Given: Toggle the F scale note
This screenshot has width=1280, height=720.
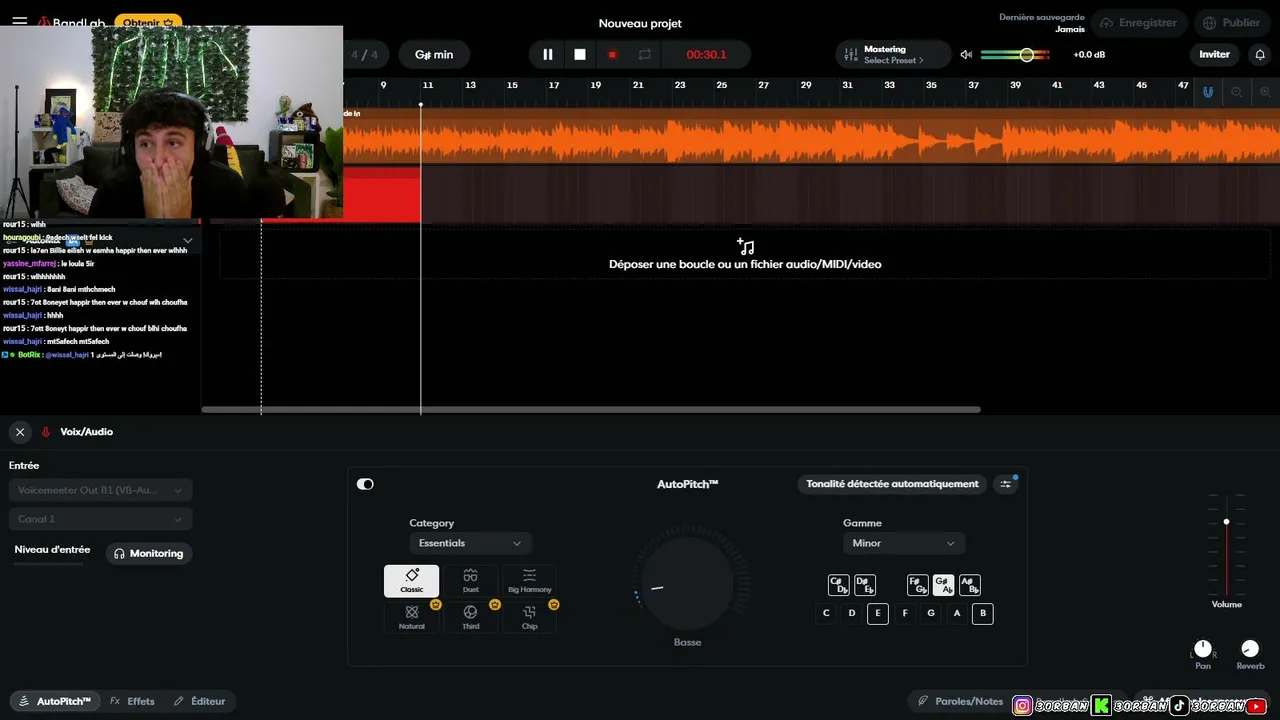Looking at the screenshot, I should click(905, 613).
